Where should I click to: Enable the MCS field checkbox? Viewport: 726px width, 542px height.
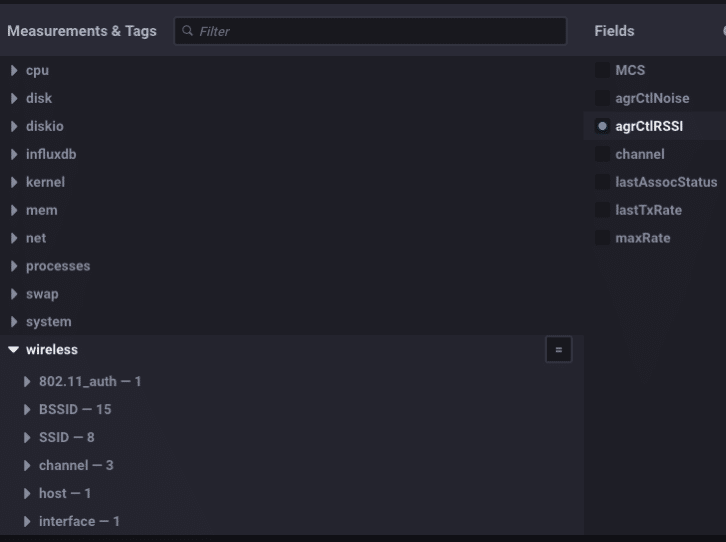coord(602,70)
